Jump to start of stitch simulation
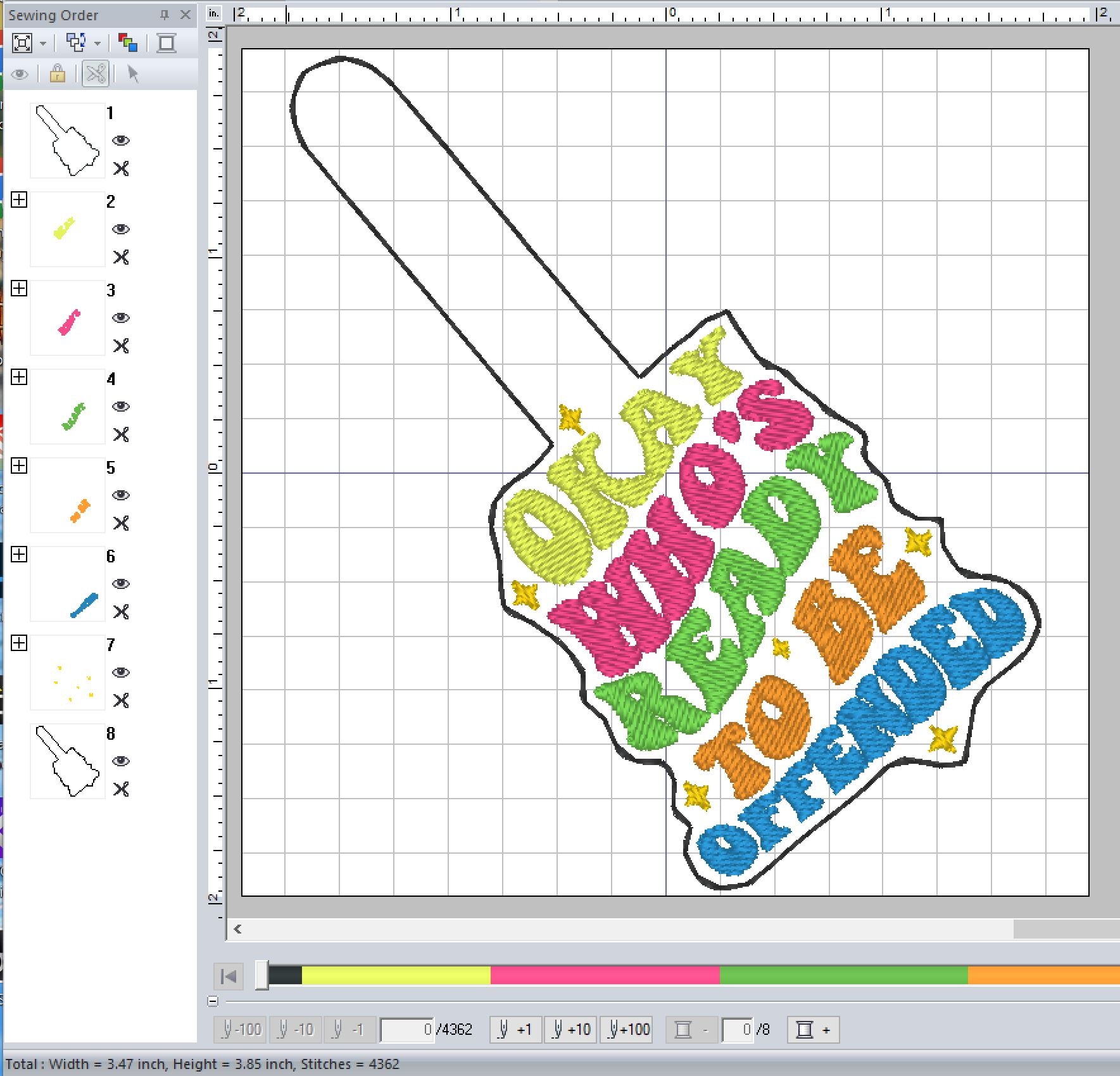 pos(229,976)
